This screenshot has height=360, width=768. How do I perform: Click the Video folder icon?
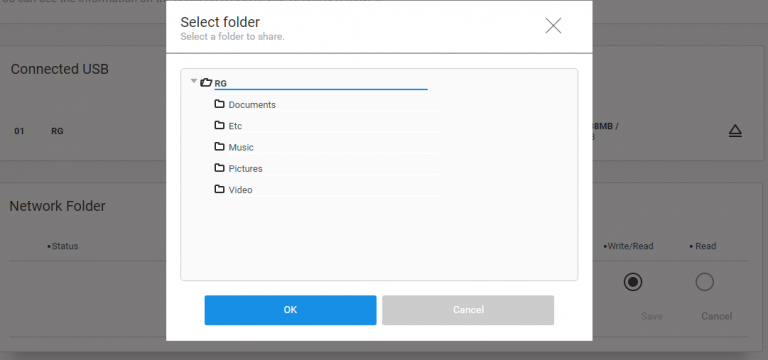pos(219,189)
